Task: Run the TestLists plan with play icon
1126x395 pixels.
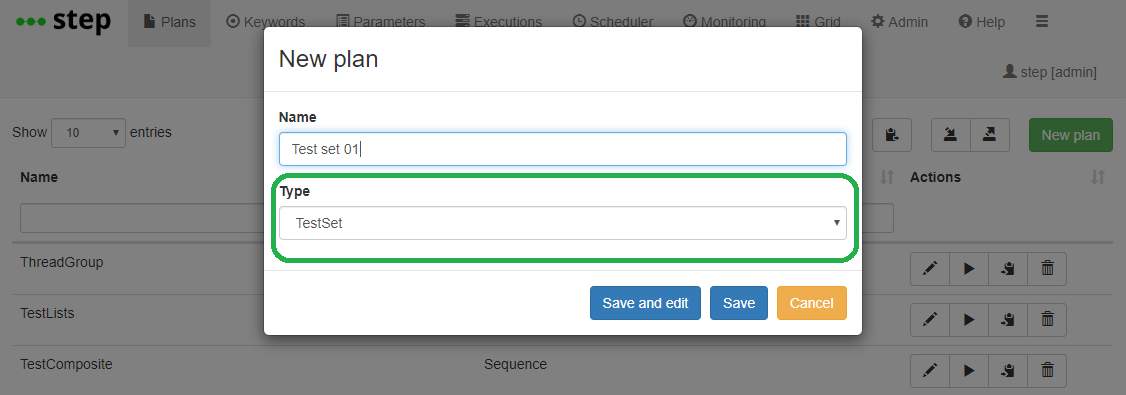Action: point(969,320)
